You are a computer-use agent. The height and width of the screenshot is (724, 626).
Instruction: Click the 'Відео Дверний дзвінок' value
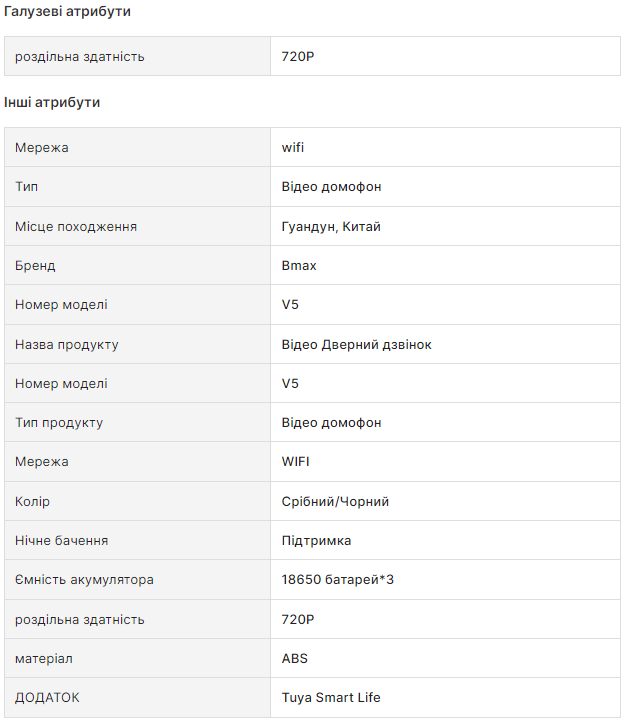coord(357,345)
